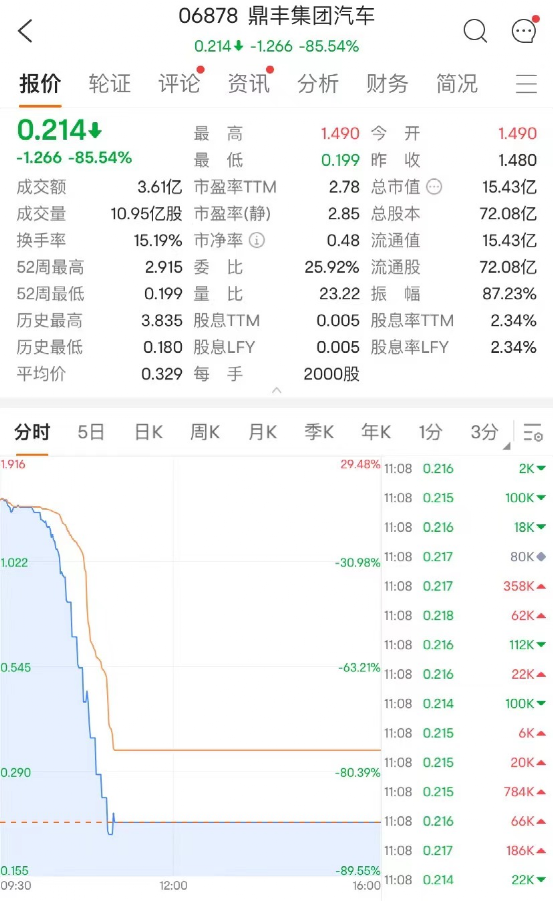
Task: Tap the back arrow icon
Action: pos(25,31)
